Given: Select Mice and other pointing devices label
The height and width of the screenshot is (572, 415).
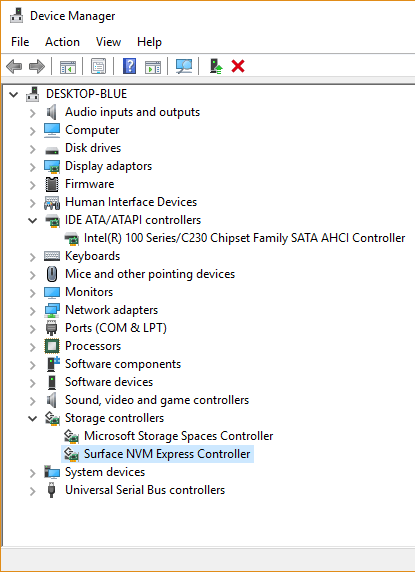Looking at the screenshot, I should pyautogui.click(x=150, y=274).
